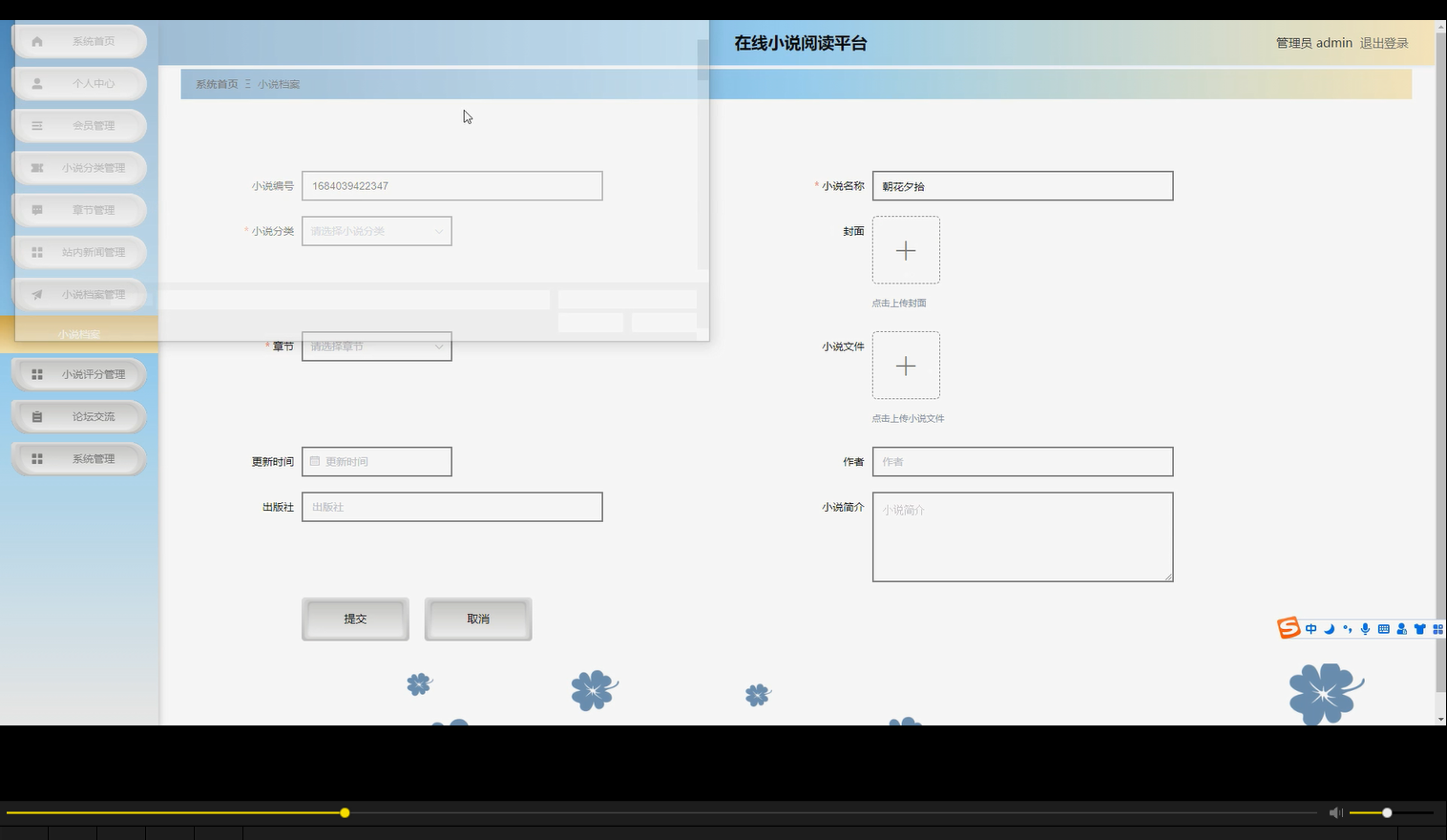The image size is (1447, 840).
Task: Click the 在线小说阅读平台 title
Action: click(x=800, y=43)
